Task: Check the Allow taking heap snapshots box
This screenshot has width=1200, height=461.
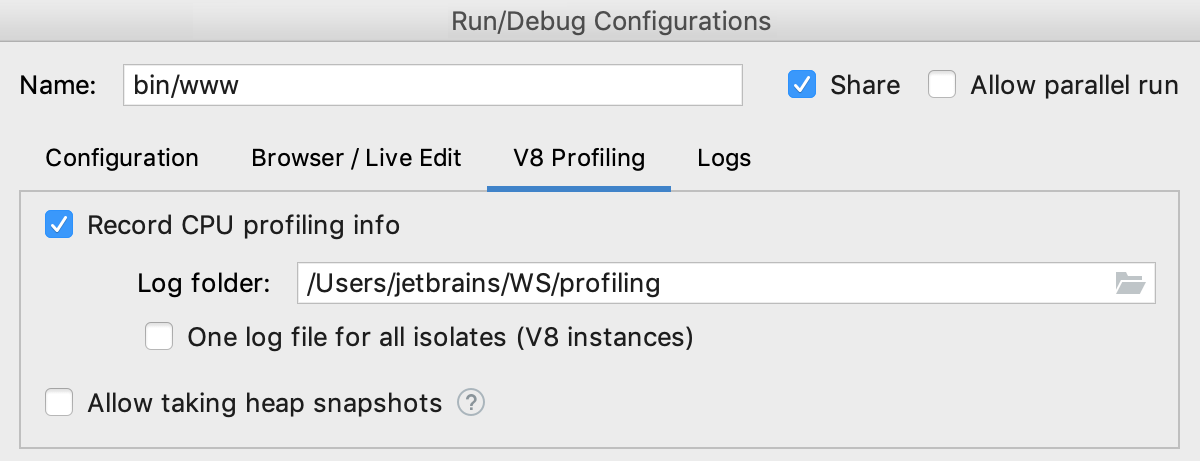Action: (60, 403)
